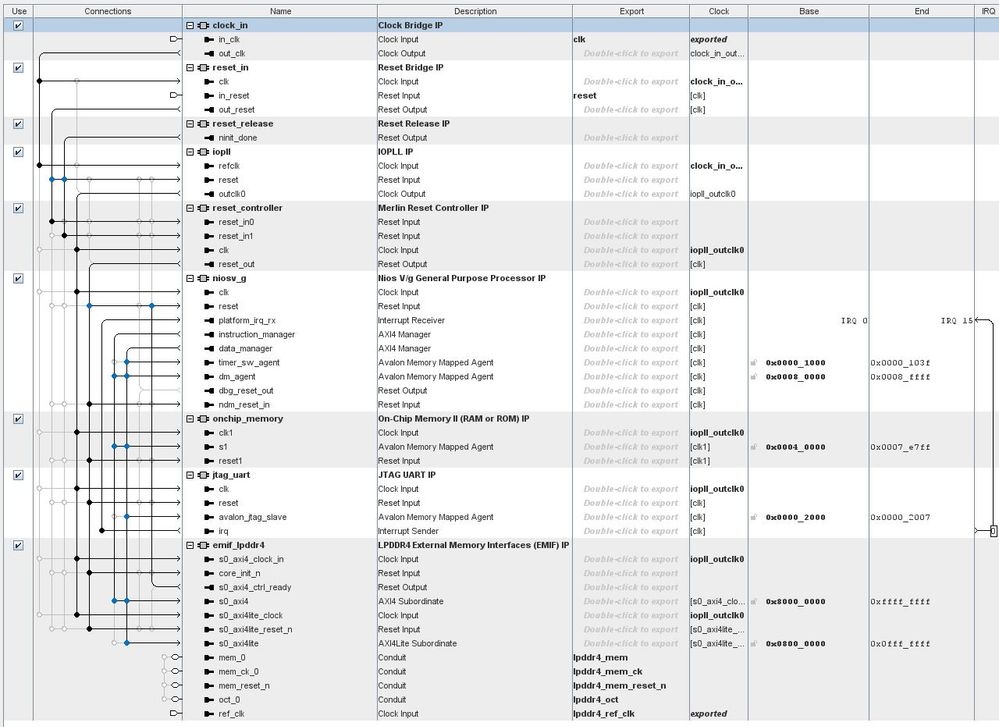This screenshot has height=727, width=999.
Task: Click the onchip_memory component chip icon
Action: (203, 419)
